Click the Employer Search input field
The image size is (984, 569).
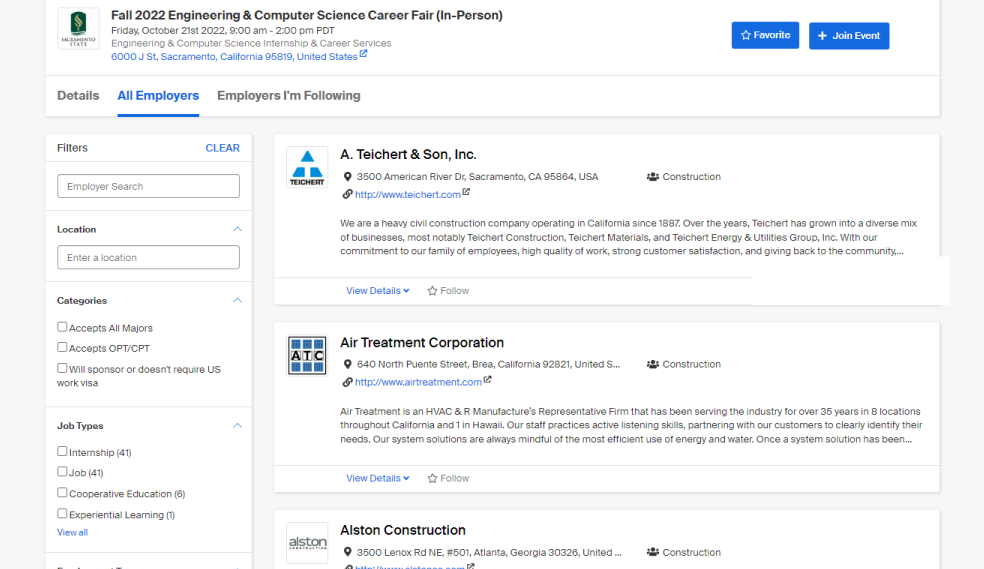click(x=148, y=186)
